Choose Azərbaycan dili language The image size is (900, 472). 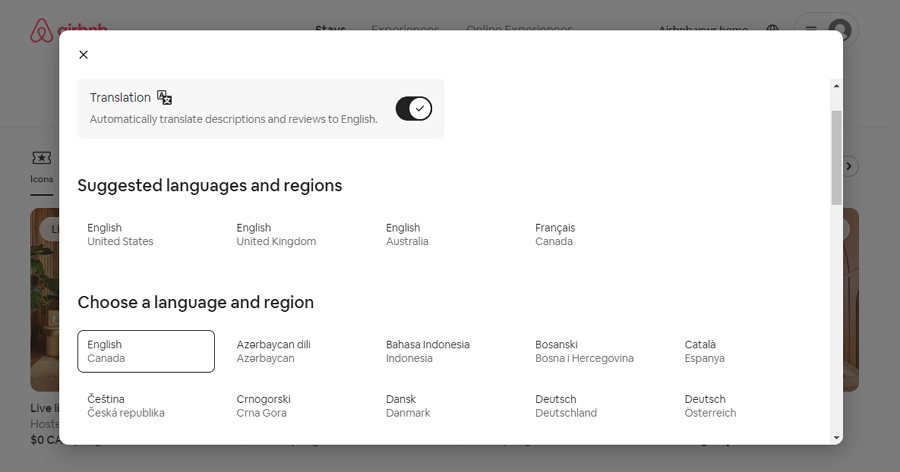click(x=273, y=351)
